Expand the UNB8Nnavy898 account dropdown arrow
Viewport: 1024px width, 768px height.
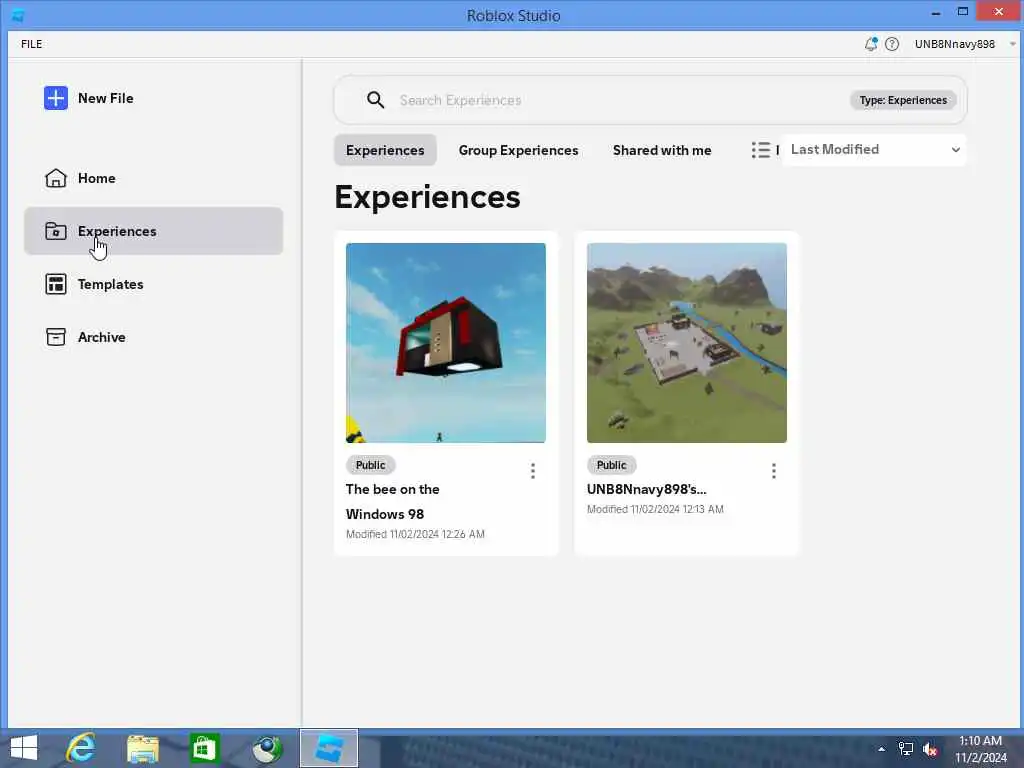1013,44
